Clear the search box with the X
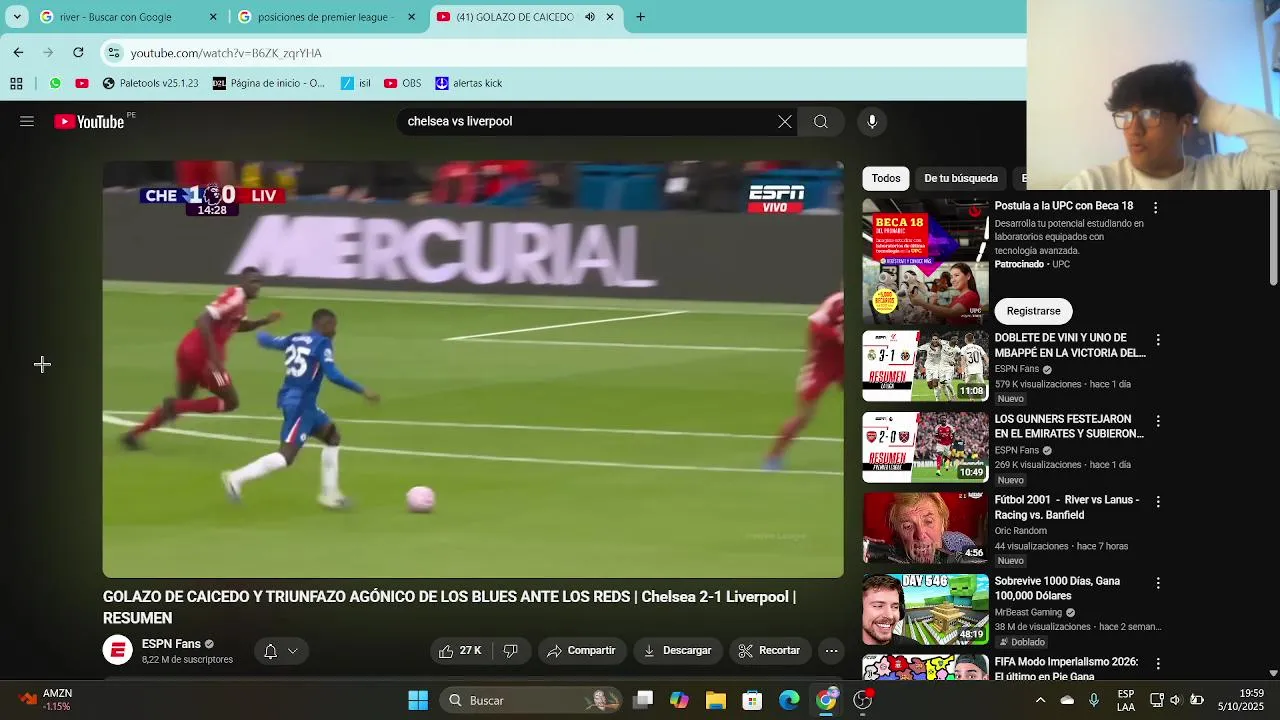The image size is (1280, 720). (x=785, y=121)
